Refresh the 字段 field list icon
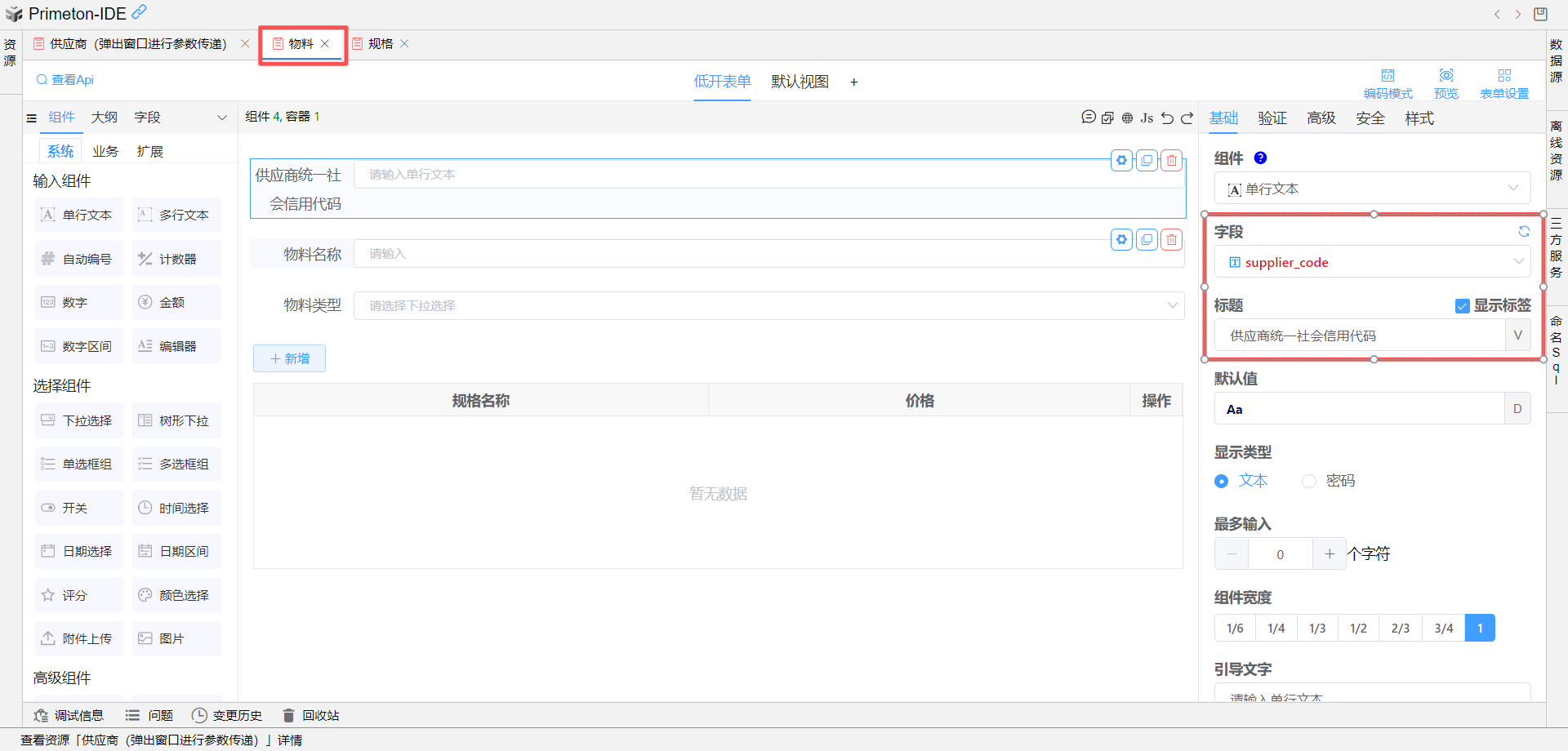 click(x=1524, y=232)
